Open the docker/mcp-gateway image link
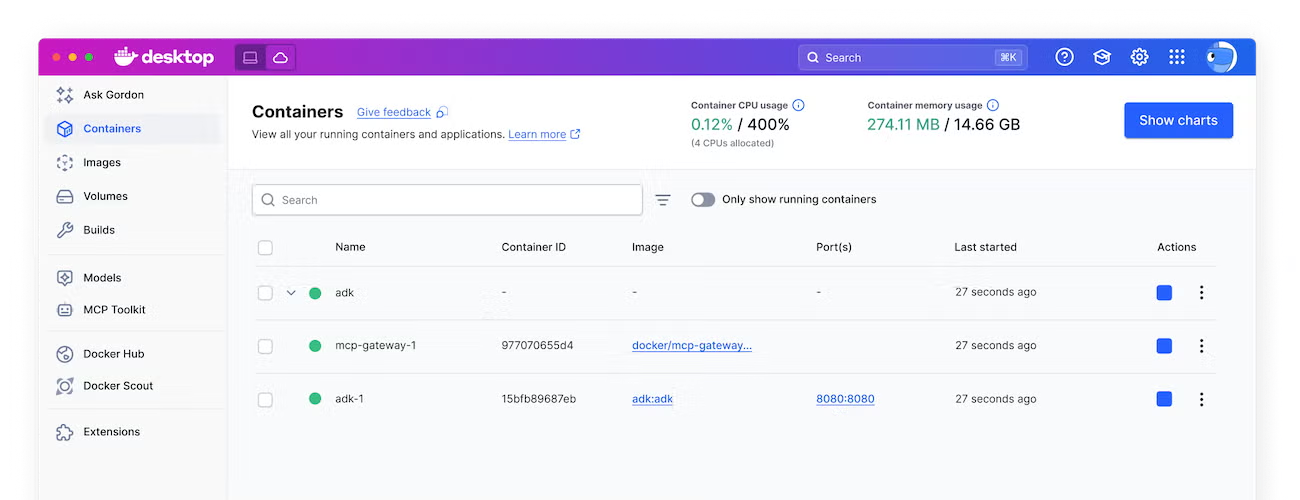1300x500 pixels. click(x=692, y=346)
